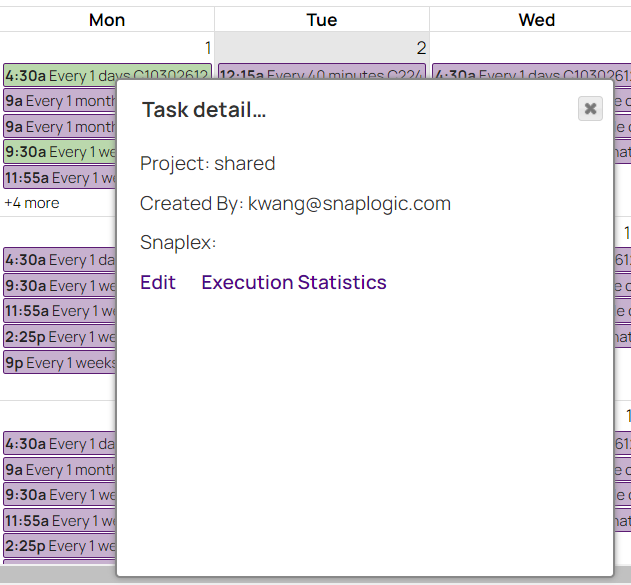Select the Tue column header
The image size is (631, 585).
pyautogui.click(x=322, y=20)
